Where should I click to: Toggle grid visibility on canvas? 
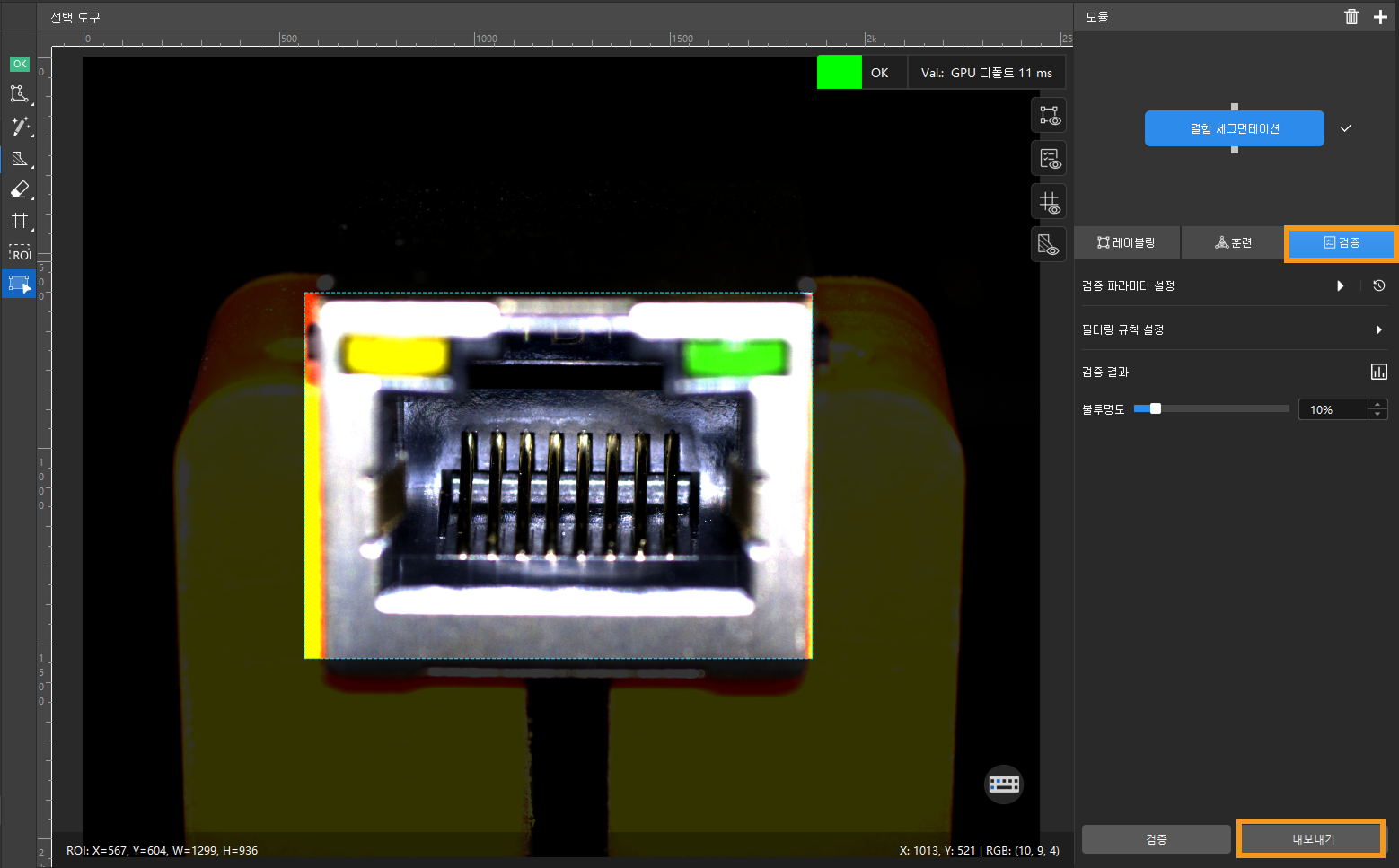(1049, 202)
